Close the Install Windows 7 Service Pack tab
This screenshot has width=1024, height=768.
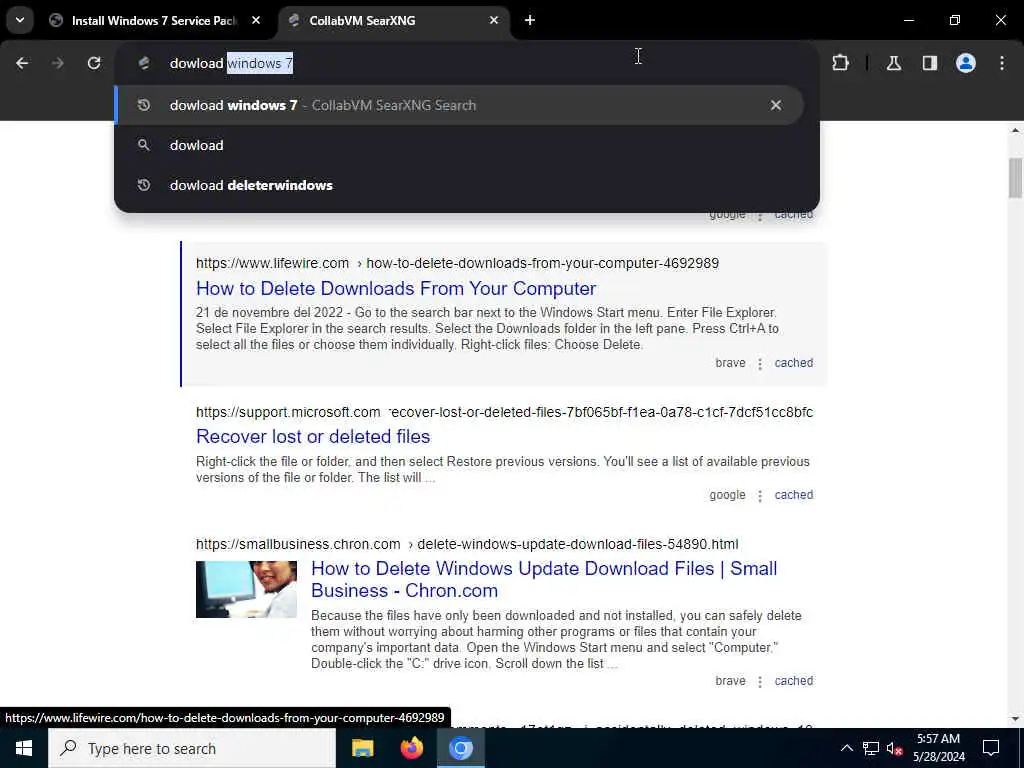[256, 21]
